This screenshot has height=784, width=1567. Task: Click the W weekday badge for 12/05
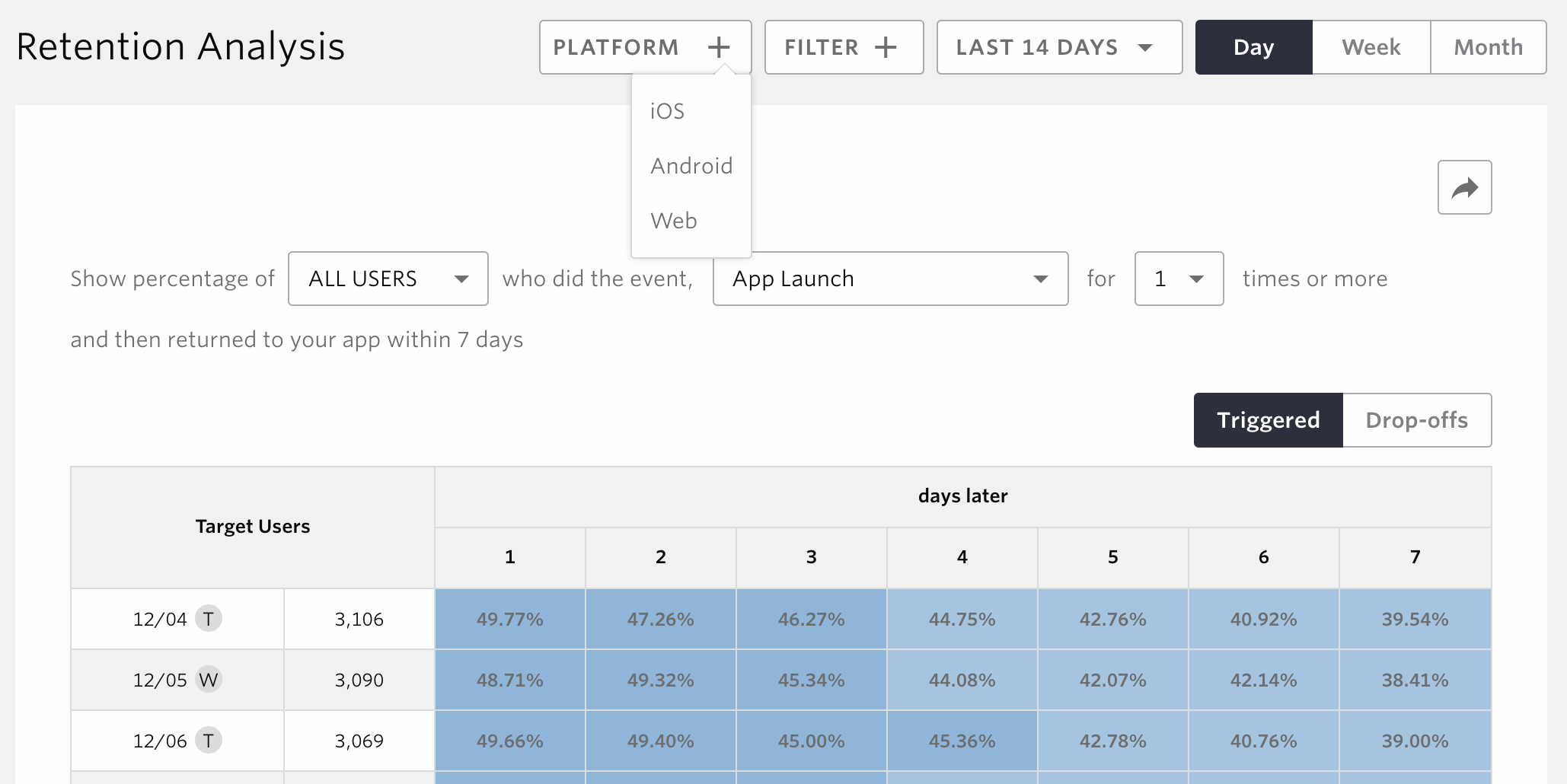click(208, 679)
